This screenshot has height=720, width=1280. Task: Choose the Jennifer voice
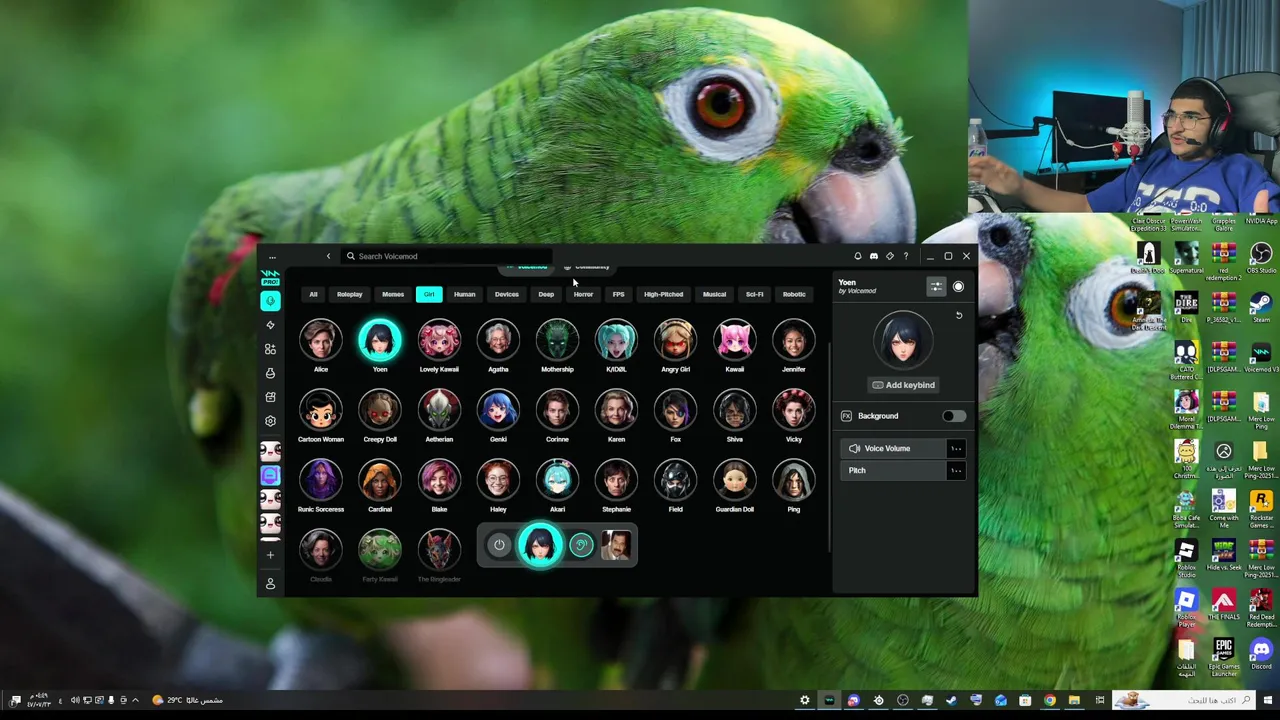click(793, 341)
